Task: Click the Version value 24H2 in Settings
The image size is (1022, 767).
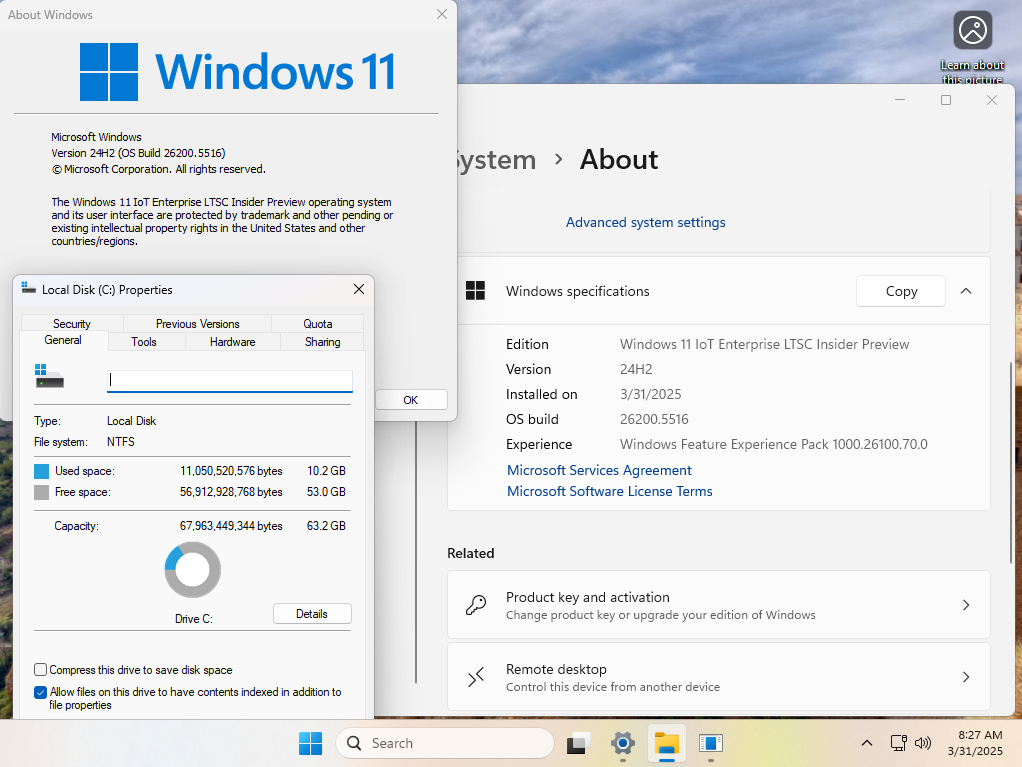Action: [x=636, y=369]
